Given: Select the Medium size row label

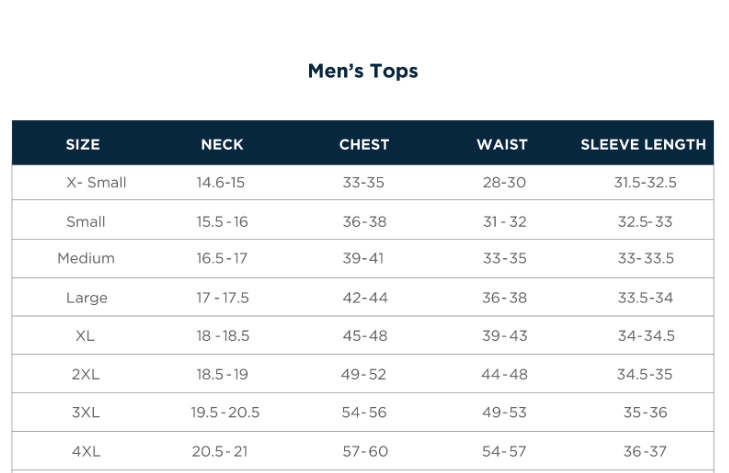Looking at the screenshot, I should [x=86, y=258].
